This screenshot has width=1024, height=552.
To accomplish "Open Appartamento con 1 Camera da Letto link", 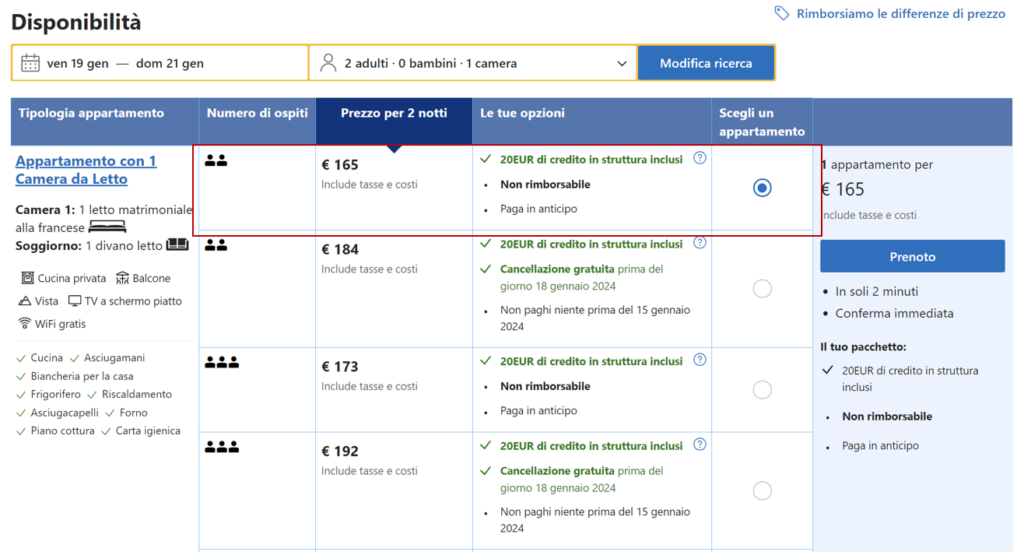I will pos(86,170).
